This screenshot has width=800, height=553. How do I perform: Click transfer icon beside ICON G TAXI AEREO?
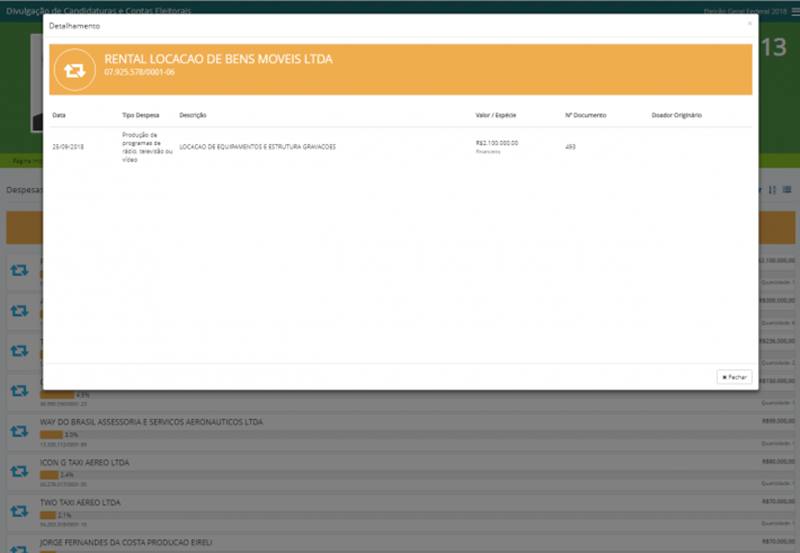[19, 471]
